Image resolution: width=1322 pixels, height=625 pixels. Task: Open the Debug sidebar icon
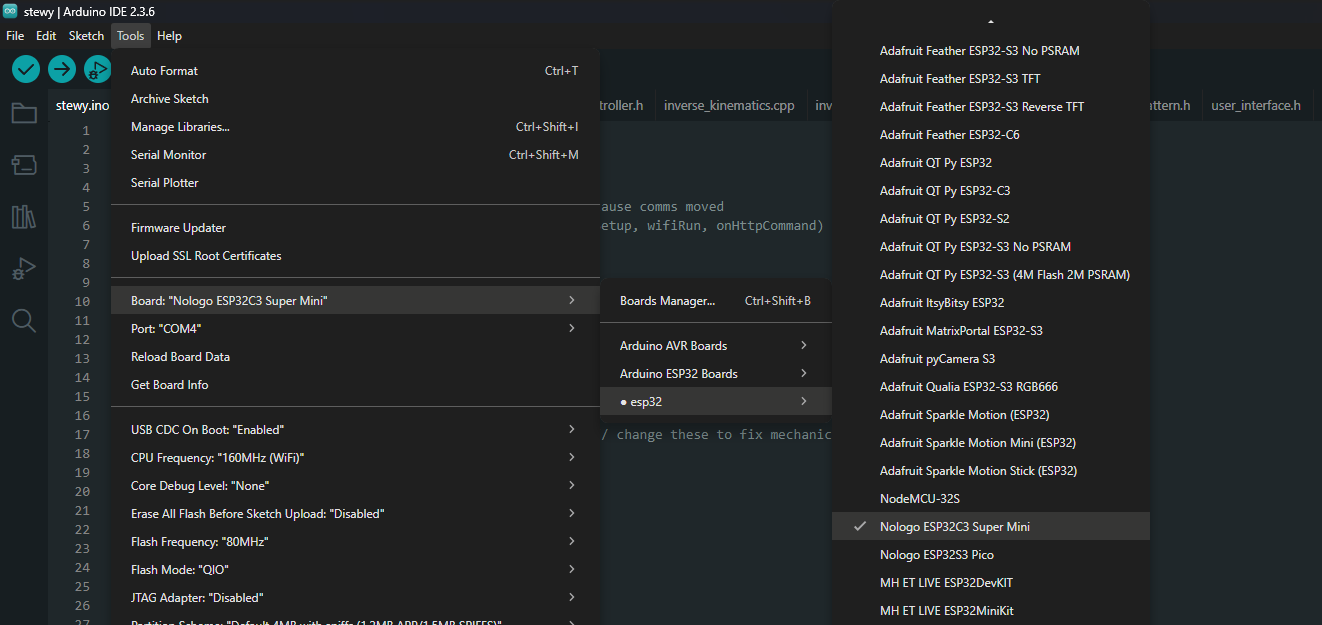click(24, 269)
